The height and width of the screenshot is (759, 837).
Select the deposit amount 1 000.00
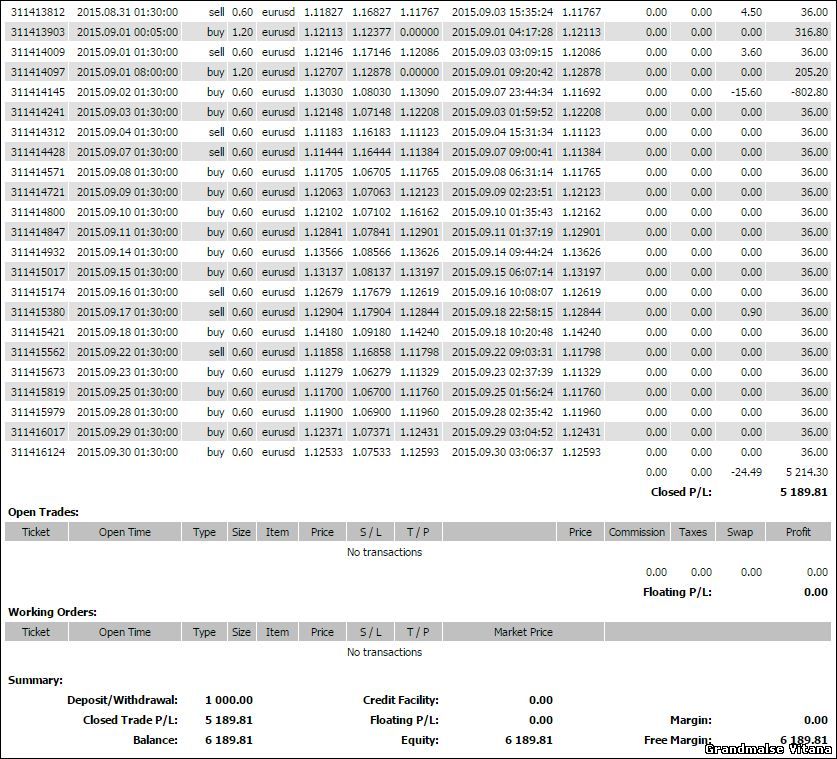(229, 700)
